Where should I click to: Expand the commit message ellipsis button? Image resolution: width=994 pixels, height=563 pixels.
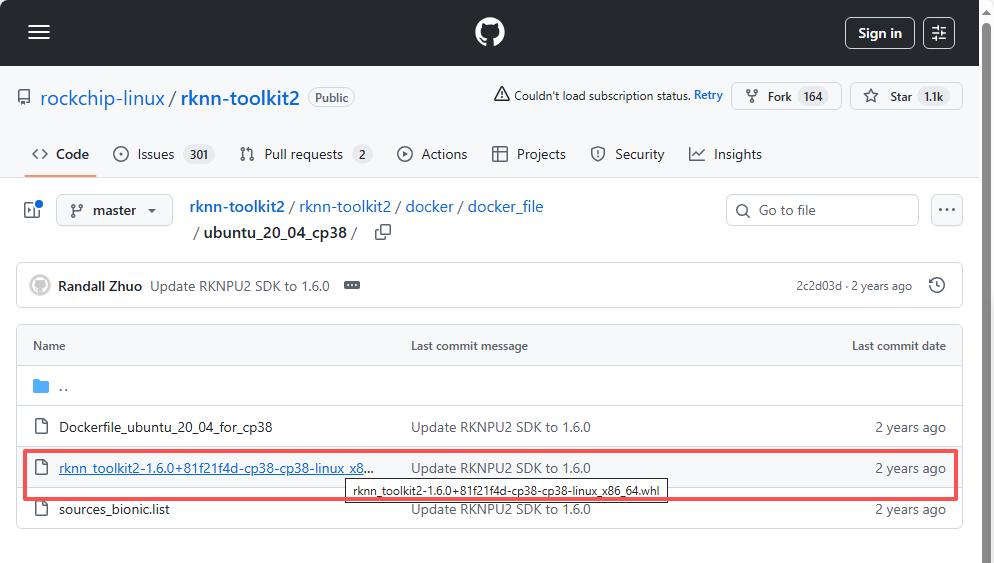click(x=352, y=285)
